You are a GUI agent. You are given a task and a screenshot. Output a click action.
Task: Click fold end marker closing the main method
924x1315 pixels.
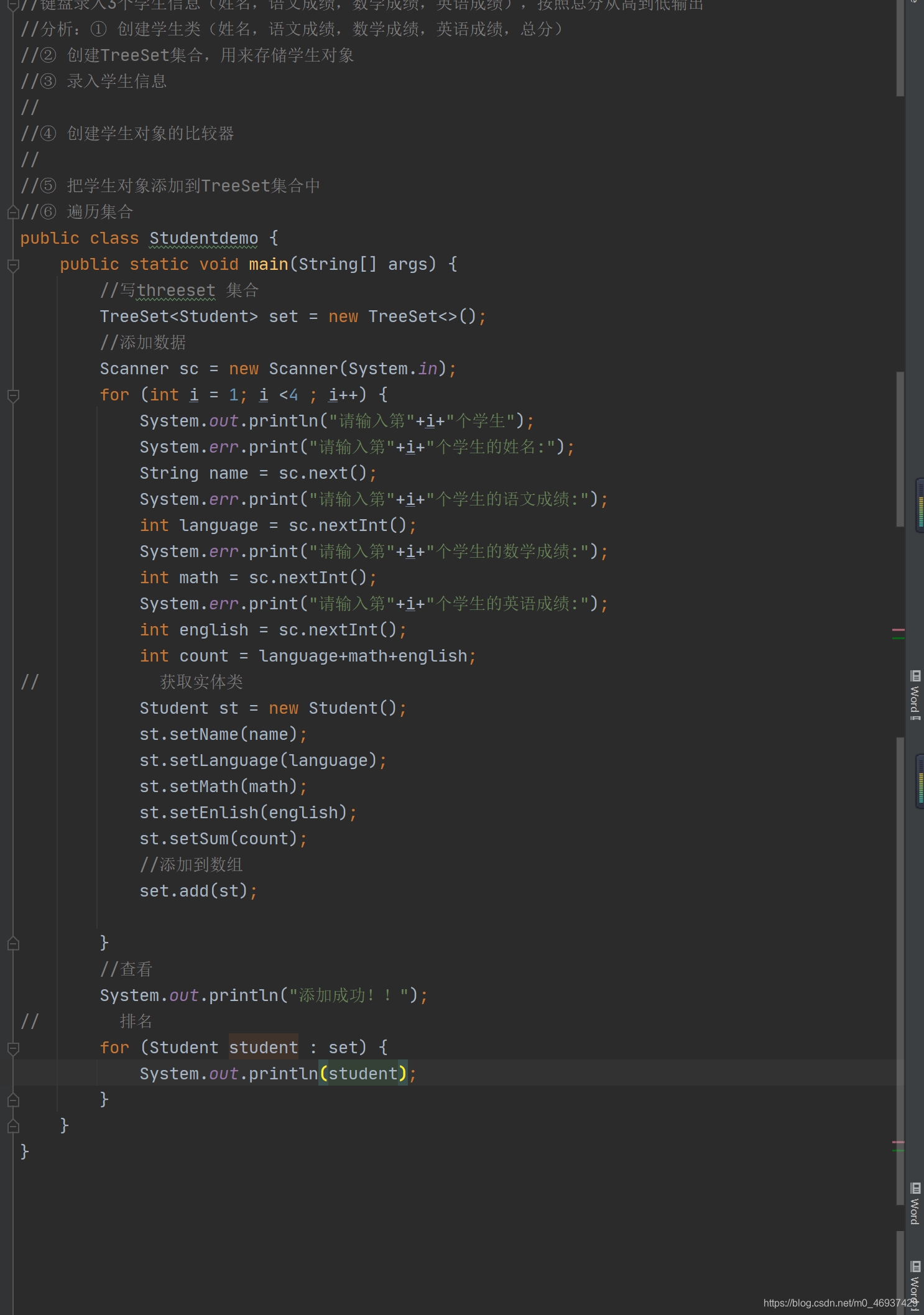coord(13,1127)
